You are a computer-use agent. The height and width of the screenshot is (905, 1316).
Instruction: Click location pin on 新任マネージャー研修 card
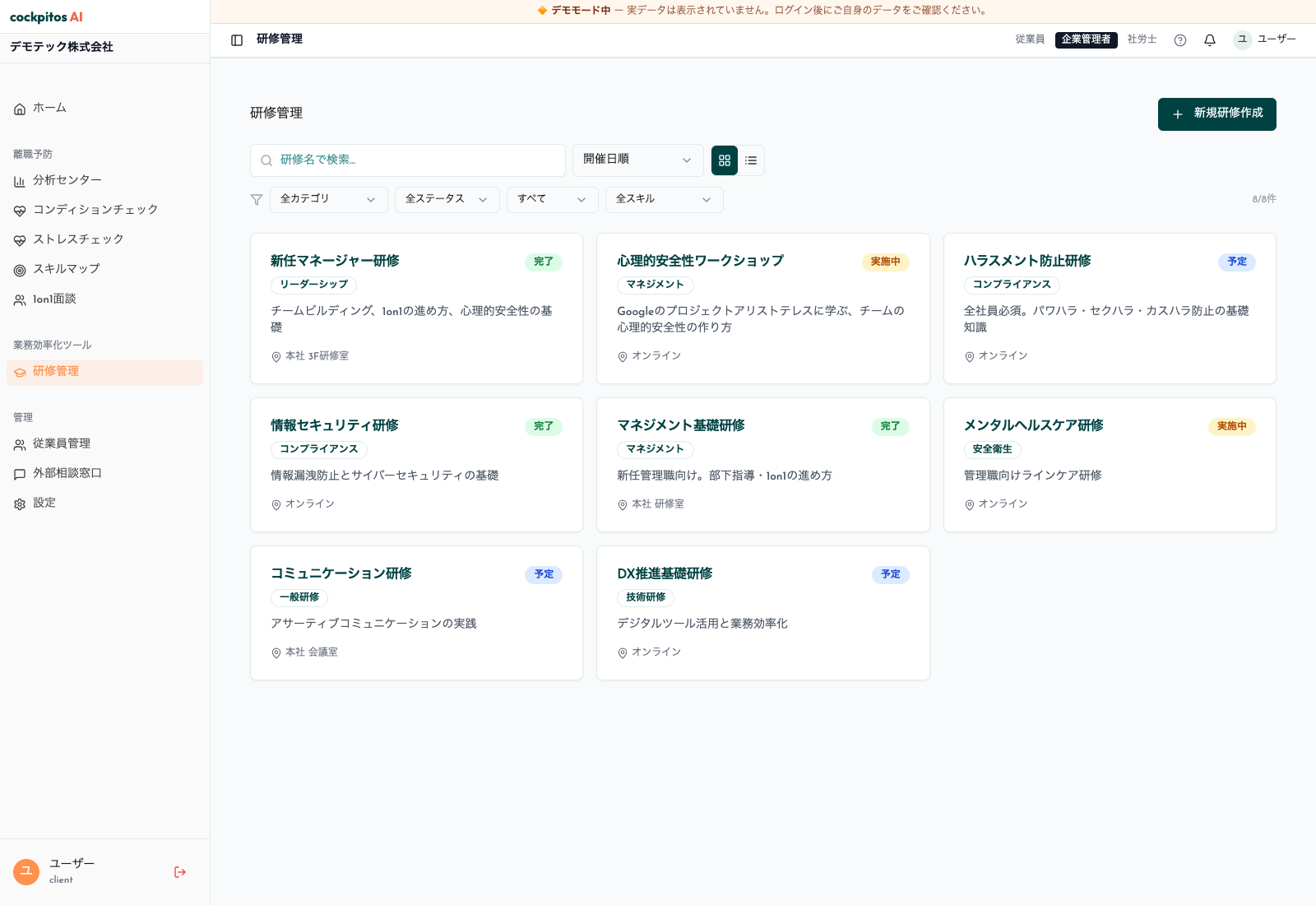click(x=276, y=356)
